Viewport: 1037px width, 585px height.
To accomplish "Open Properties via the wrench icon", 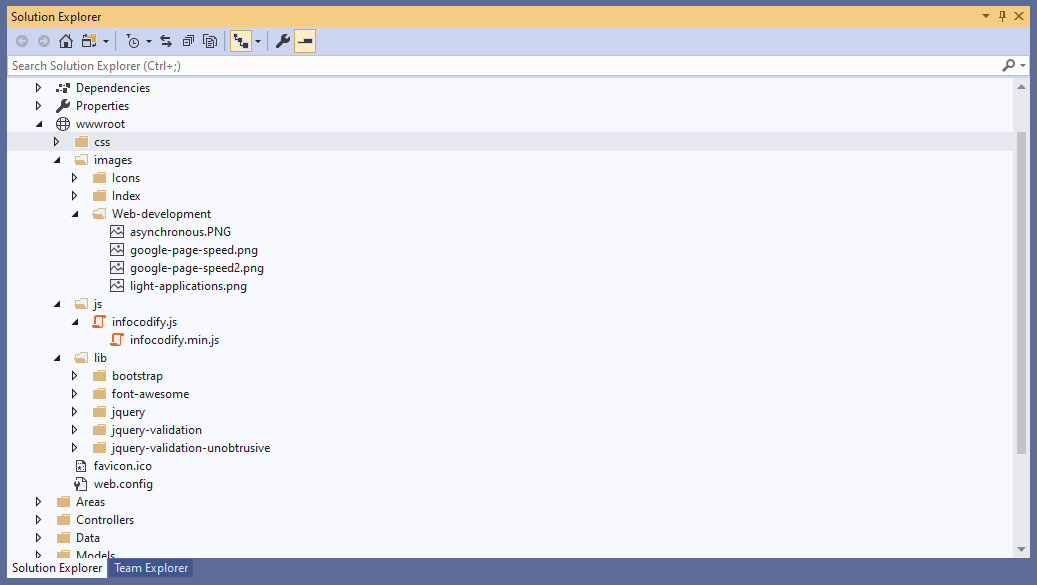I will tap(283, 41).
